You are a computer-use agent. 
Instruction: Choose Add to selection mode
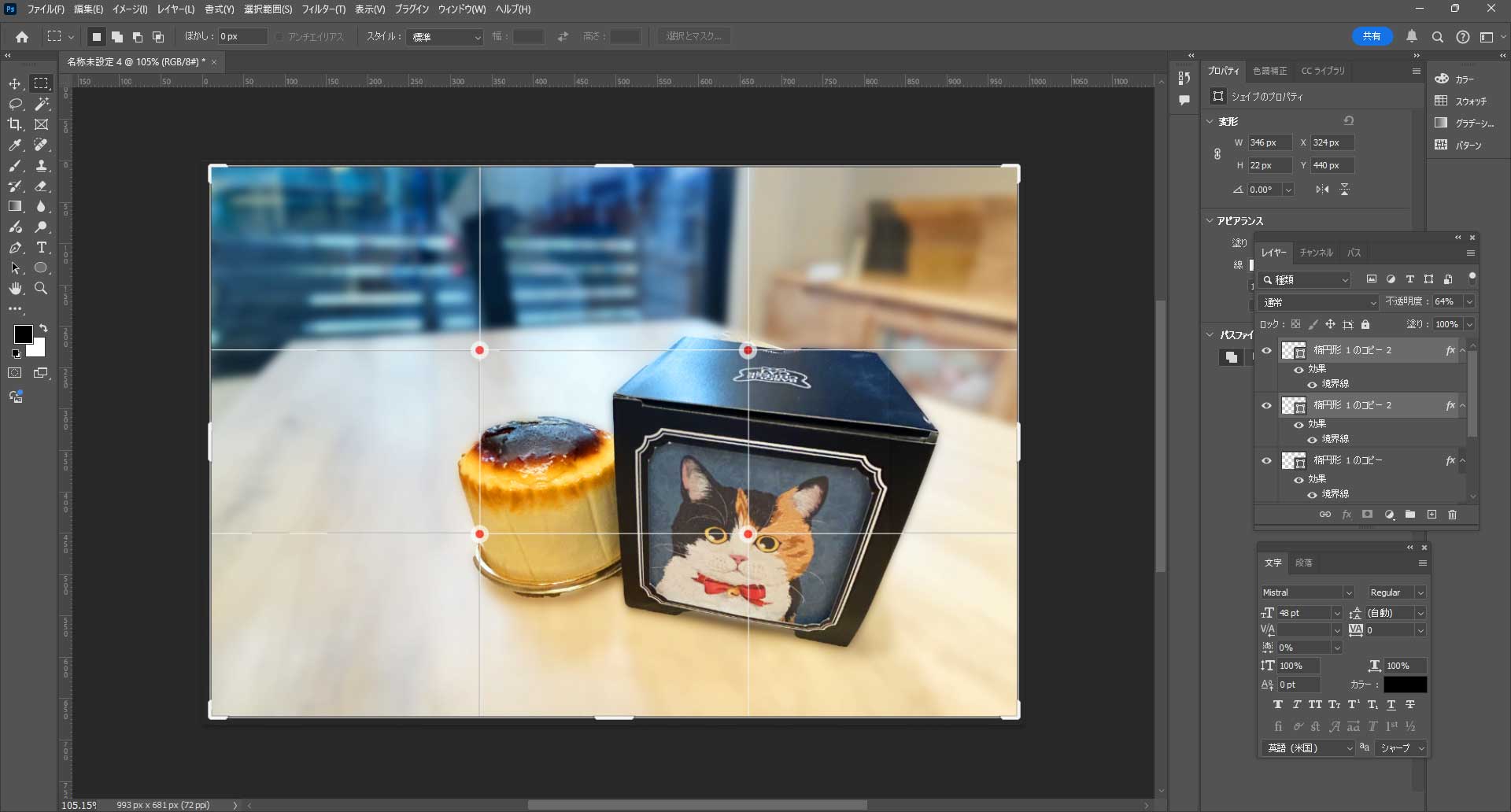click(116, 36)
